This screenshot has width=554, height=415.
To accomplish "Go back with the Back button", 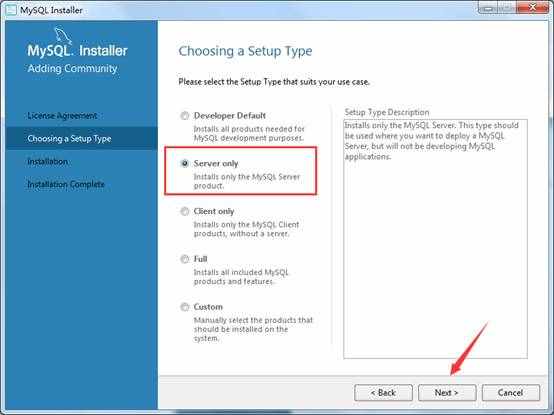I will (383, 392).
